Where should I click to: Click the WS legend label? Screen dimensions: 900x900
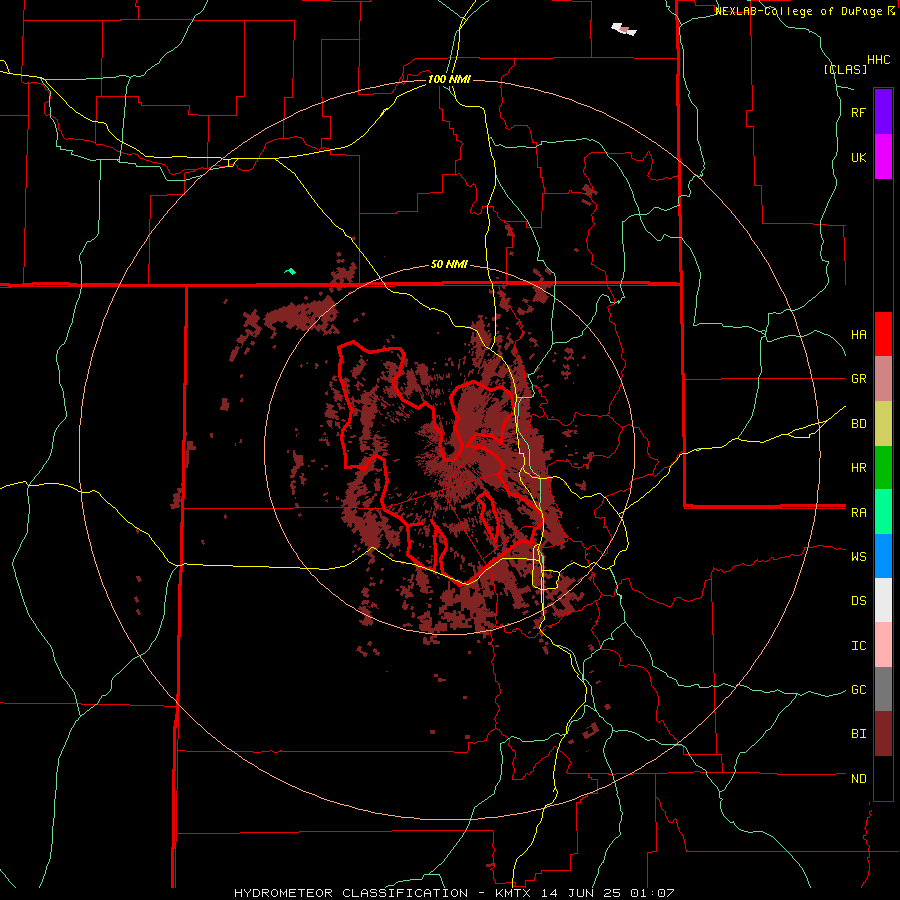click(x=859, y=556)
